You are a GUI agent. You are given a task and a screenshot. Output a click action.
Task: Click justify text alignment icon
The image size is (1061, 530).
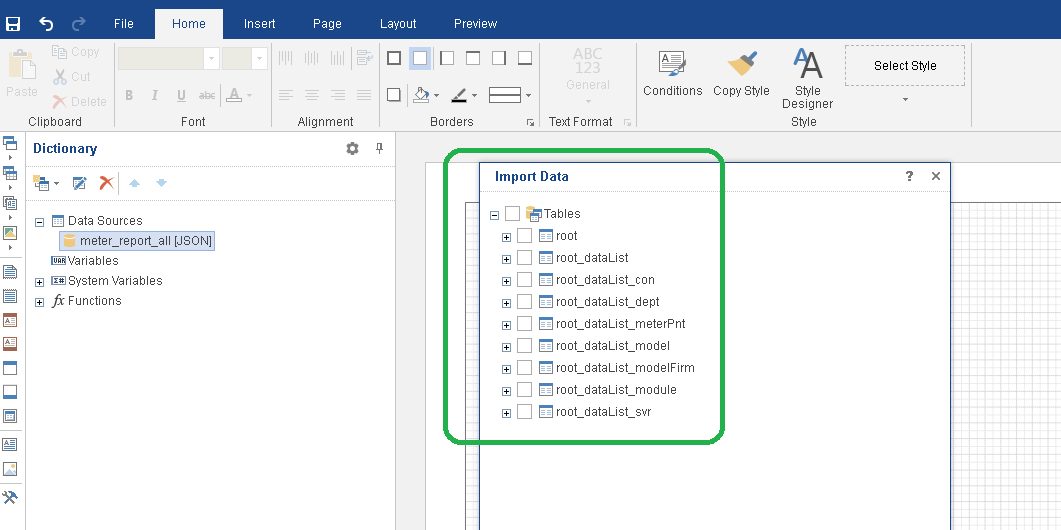(x=364, y=95)
